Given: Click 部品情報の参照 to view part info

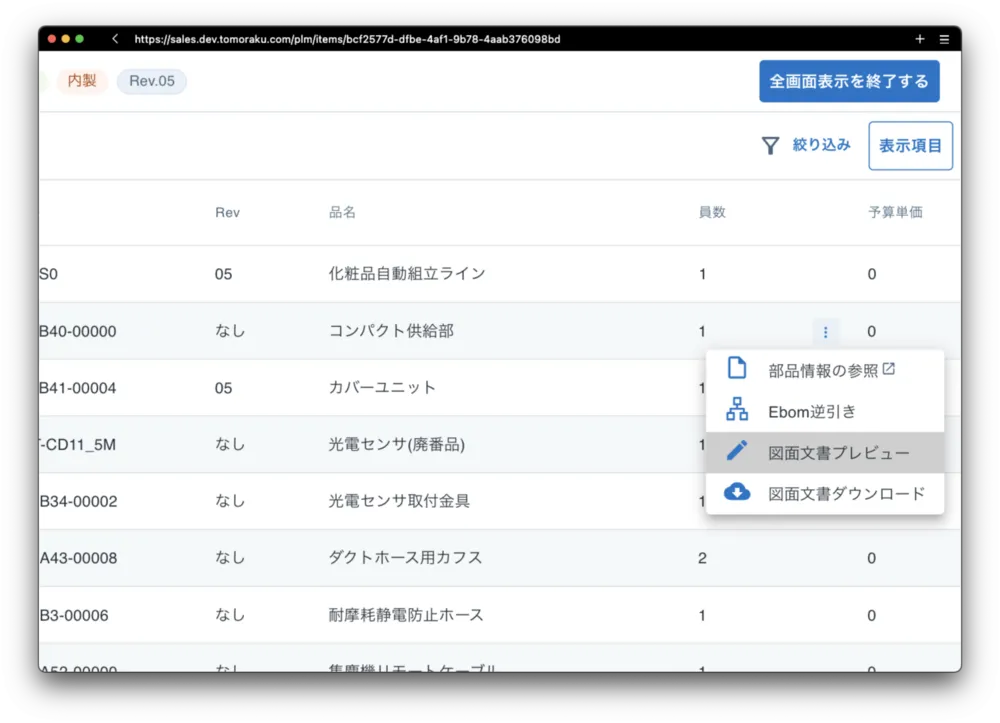Looking at the screenshot, I should (810, 367).
